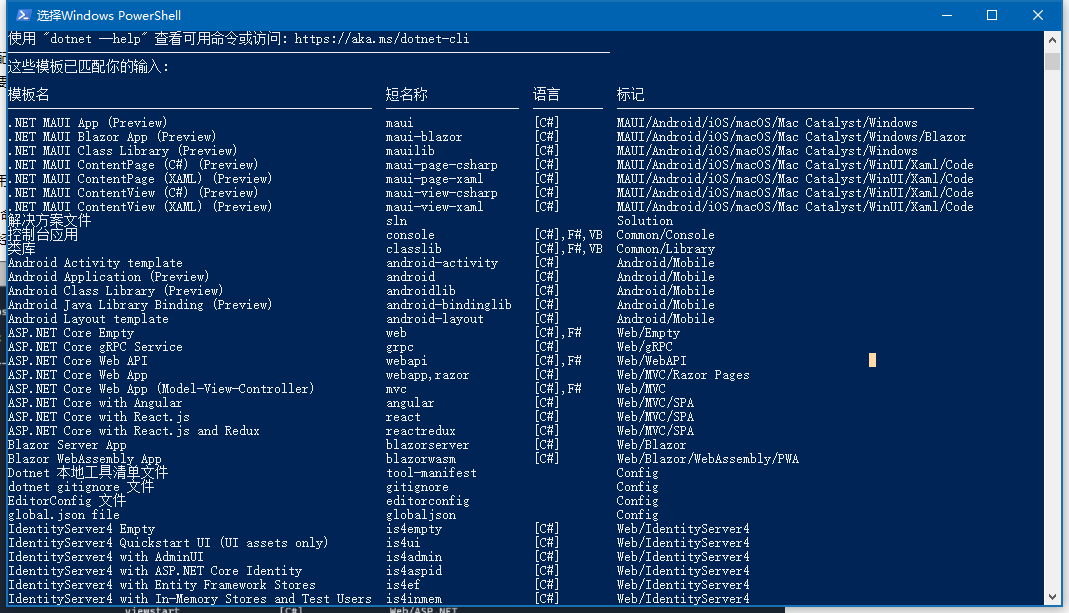
Task: Click 'Common/Library' tag text
Action: click(665, 248)
